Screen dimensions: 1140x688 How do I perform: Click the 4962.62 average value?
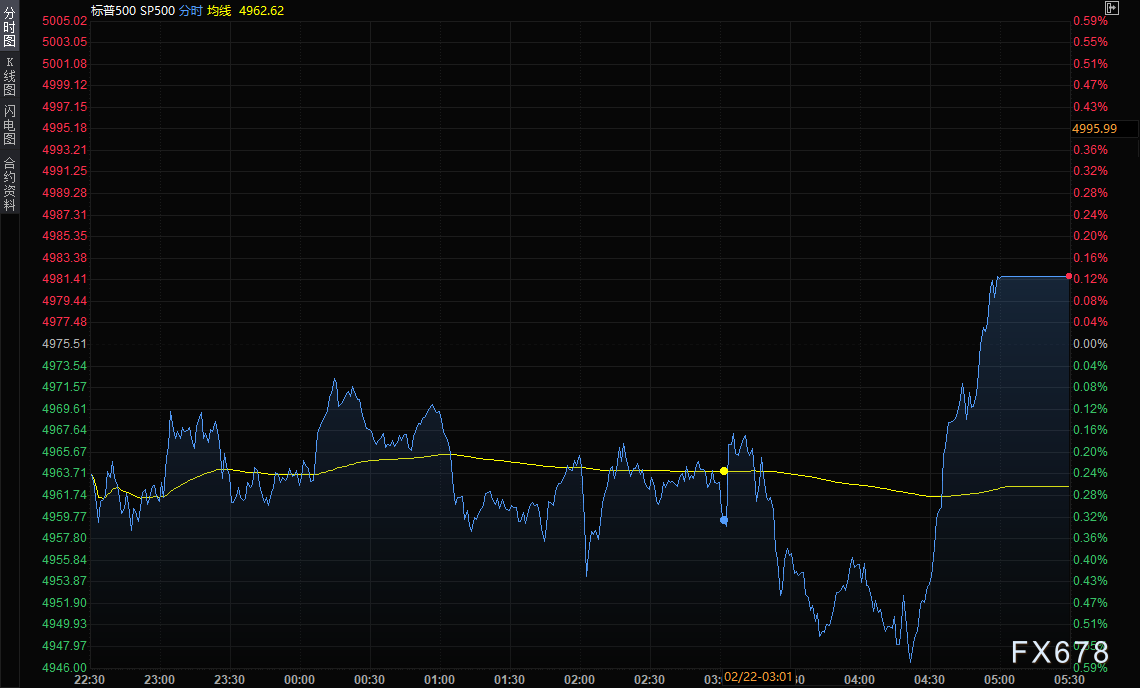[x=261, y=10]
